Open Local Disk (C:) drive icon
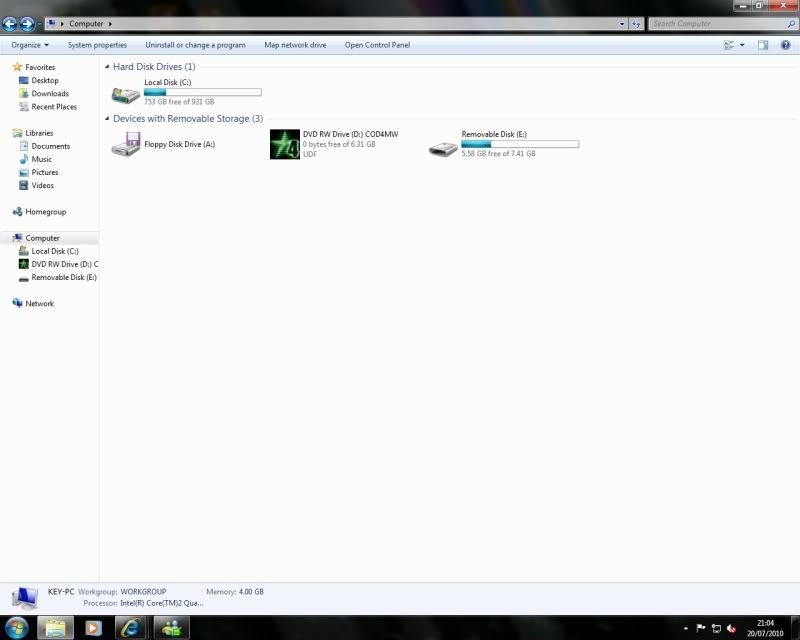The height and width of the screenshot is (640, 800). 126,94
